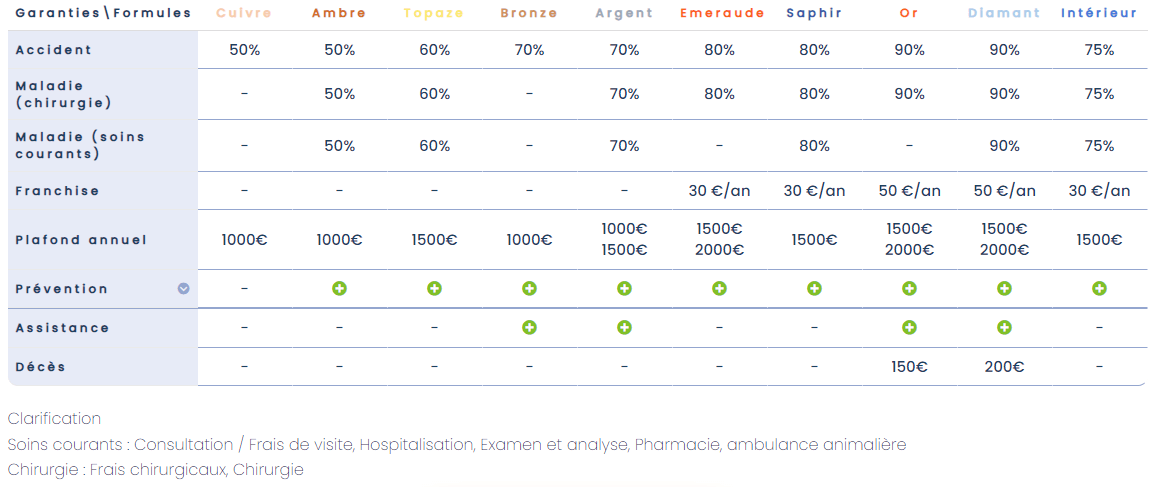Viewport: 1155px width, 487px height.
Task: Select the Emeraude formula column header
Action: pyautogui.click(x=721, y=14)
